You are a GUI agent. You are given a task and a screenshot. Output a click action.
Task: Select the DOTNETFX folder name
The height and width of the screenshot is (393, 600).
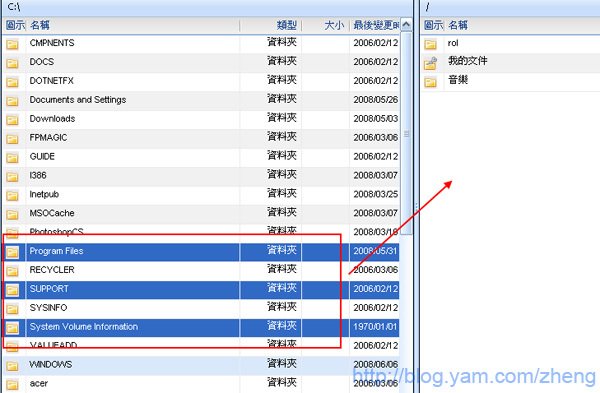click(51, 81)
